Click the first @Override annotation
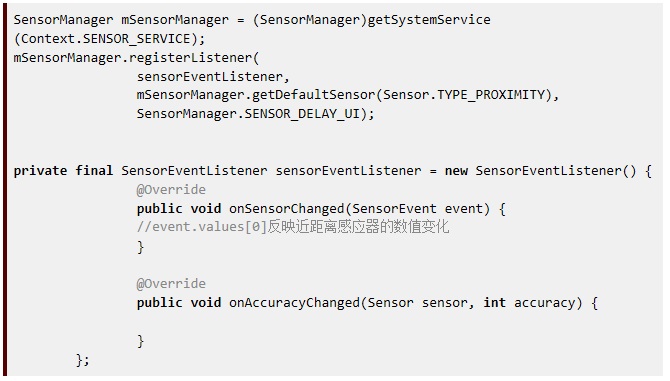The image size is (670, 381). (x=171, y=190)
